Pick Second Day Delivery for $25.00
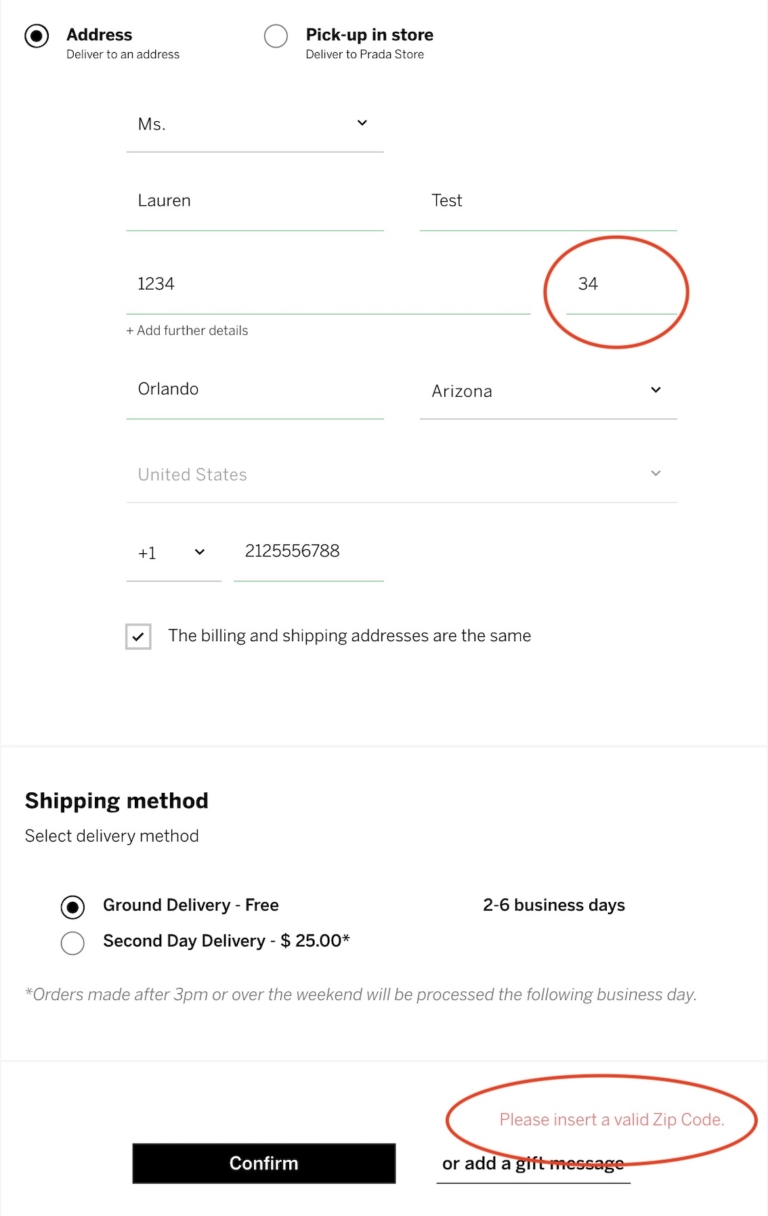Screen dimensions: 768x1216 click(72, 942)
